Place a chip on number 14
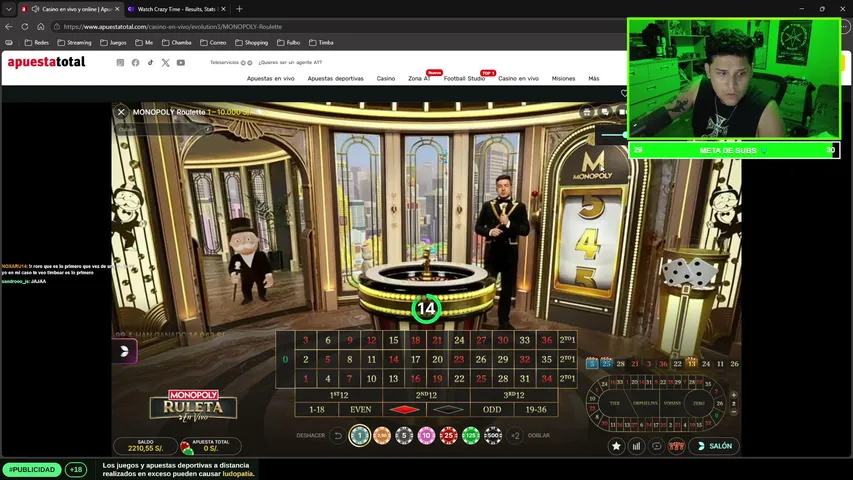Viewport: 853px width, 480px height. click(393, 359)
